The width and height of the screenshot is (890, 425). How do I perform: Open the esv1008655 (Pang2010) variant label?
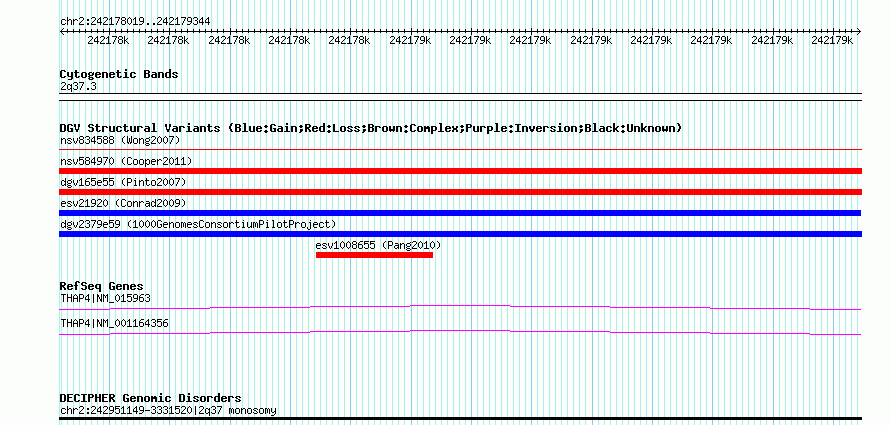[378, 245]
